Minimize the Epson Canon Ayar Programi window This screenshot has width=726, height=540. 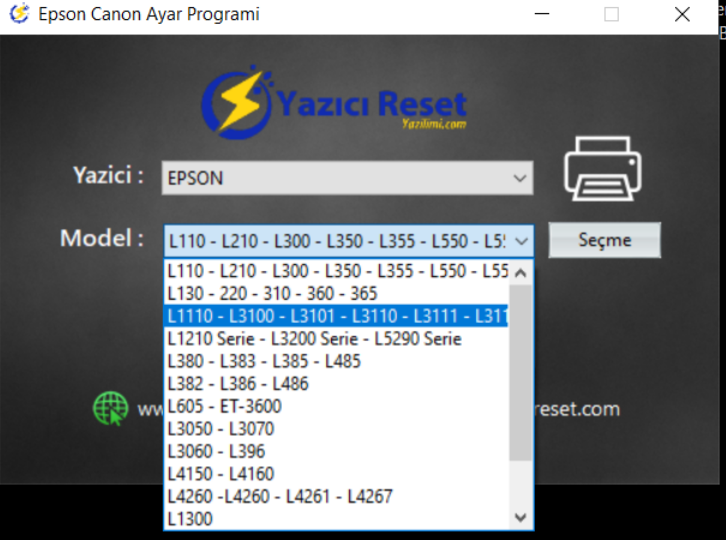coord(542,14)
